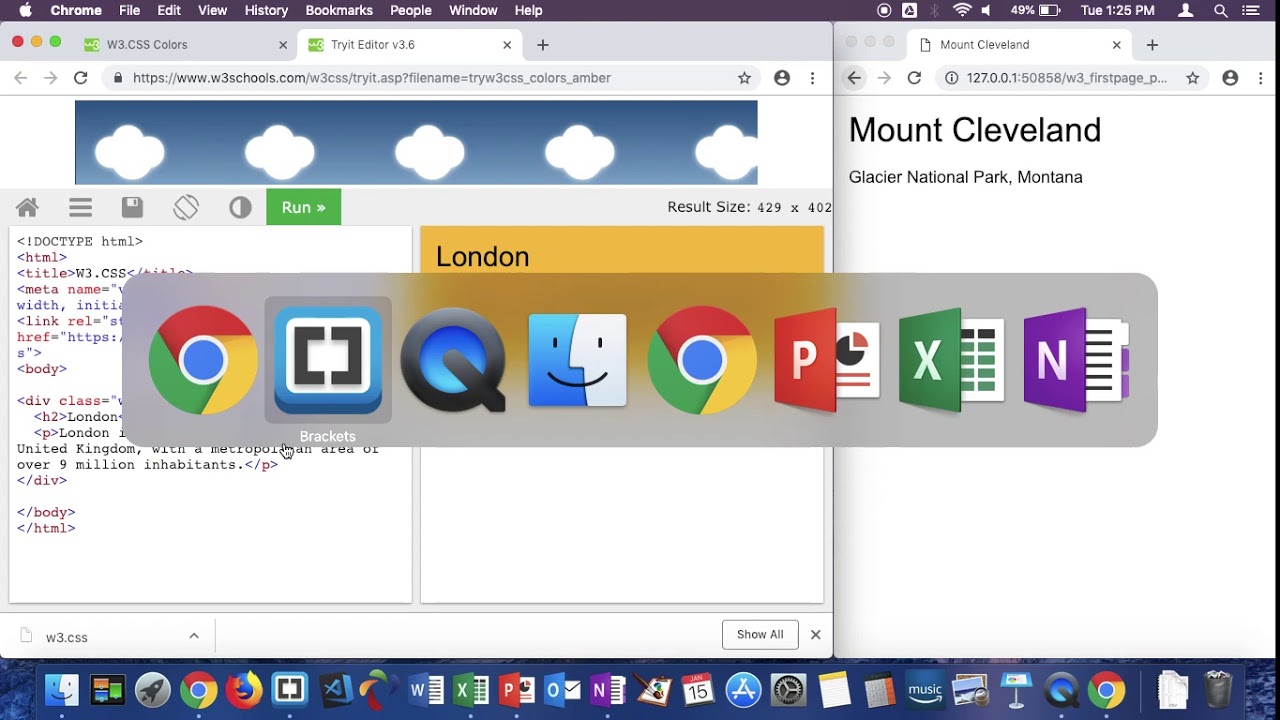
Task: Close the Tryit Editor v3.6 tab
Action: [507, 45]
